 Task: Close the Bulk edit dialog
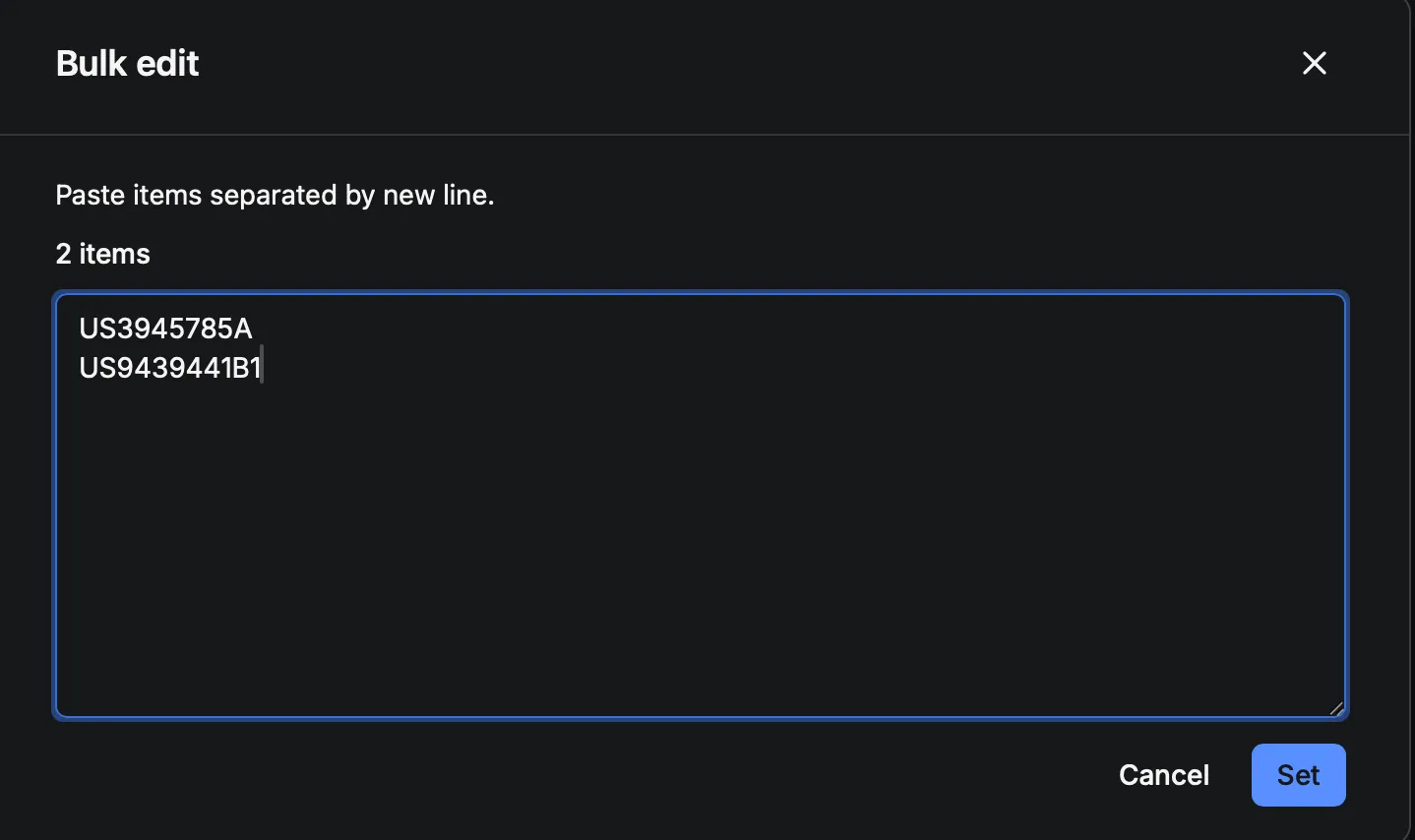[1314, 63]
